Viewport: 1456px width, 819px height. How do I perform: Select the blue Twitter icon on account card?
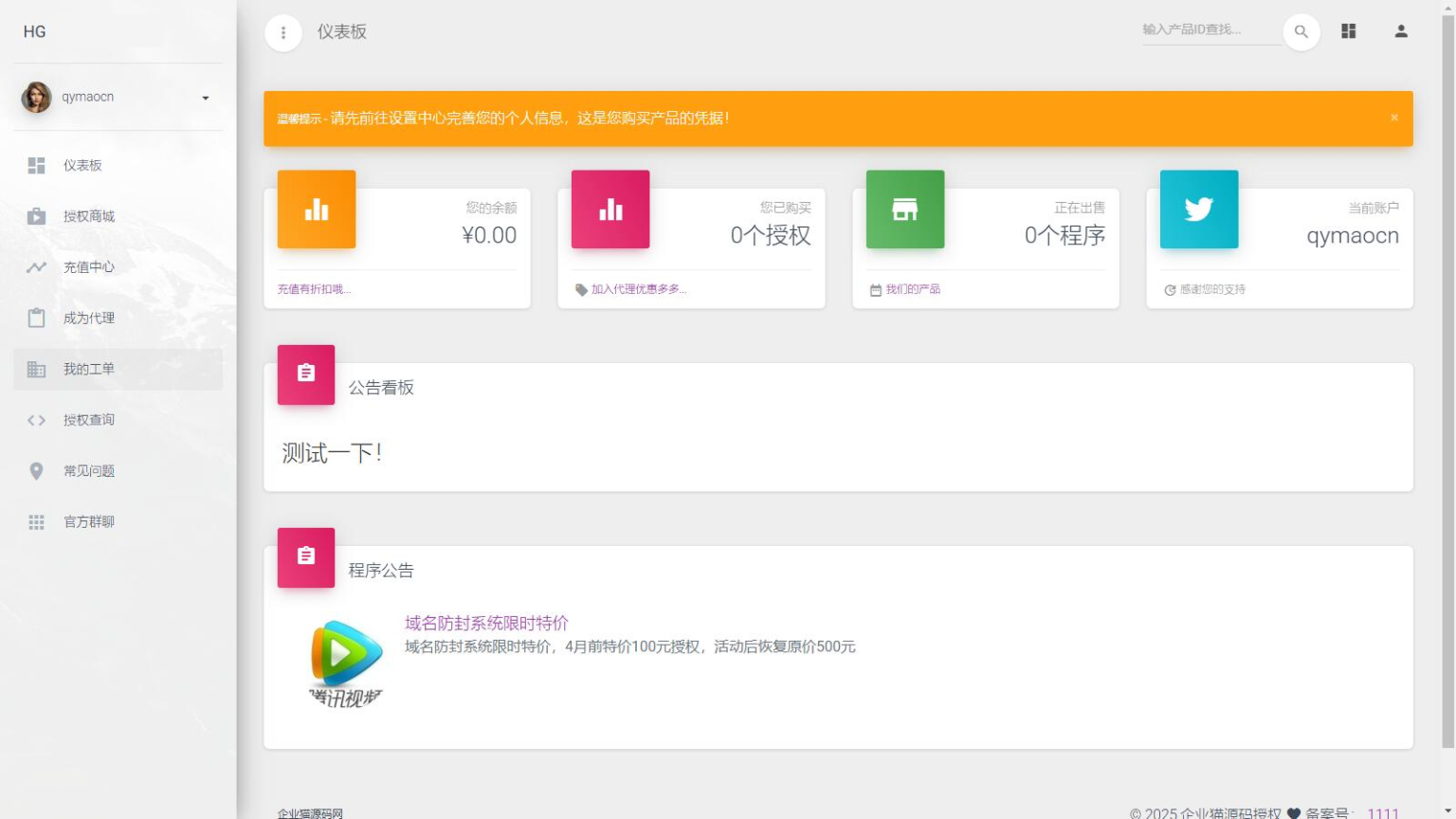pos(1198,209)
